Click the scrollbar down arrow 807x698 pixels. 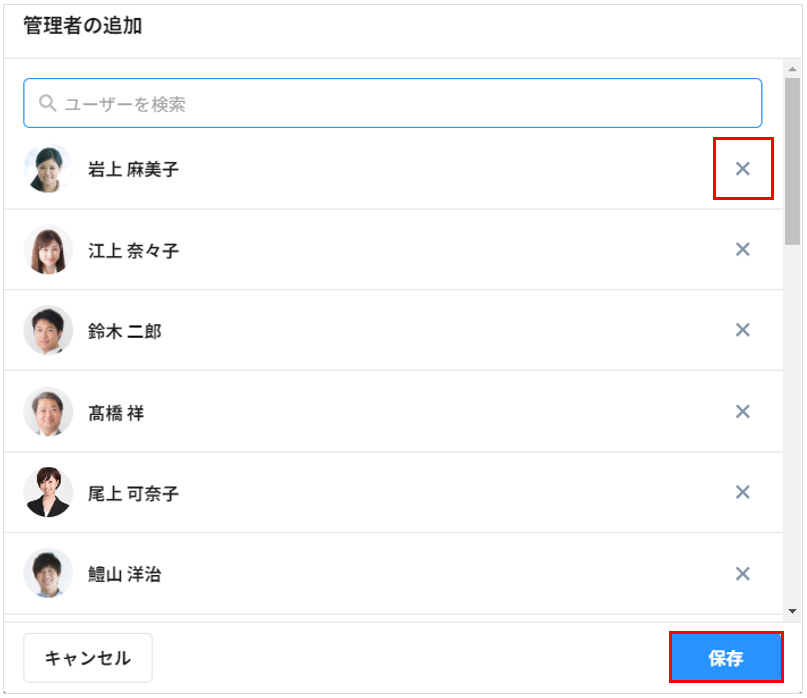point(793,611)
